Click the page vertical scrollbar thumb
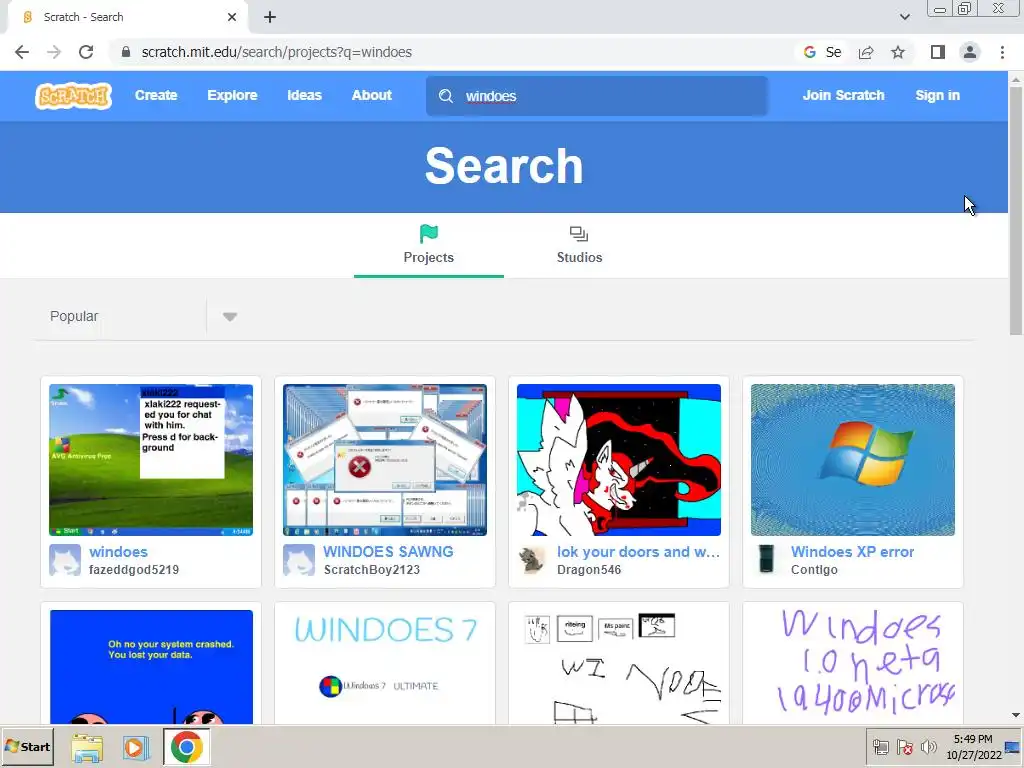The image size is (1024, 768). tap(1016, 212)
